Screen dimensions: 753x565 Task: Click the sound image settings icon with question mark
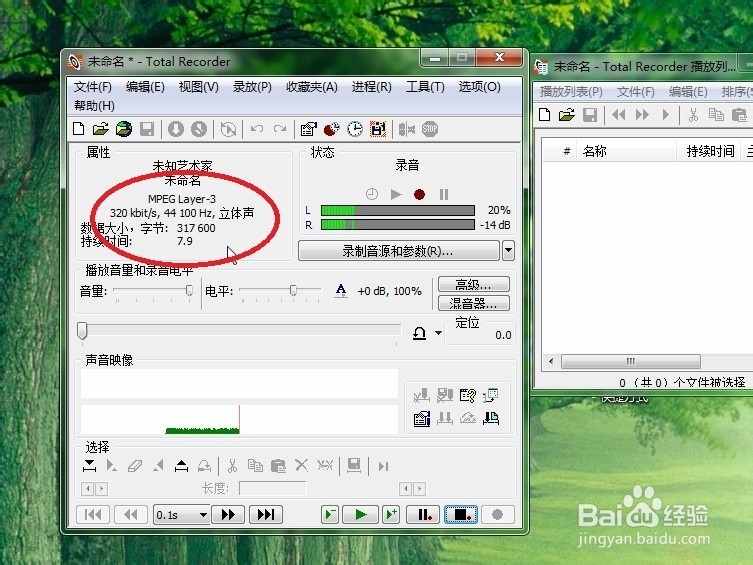click(467, 396)
